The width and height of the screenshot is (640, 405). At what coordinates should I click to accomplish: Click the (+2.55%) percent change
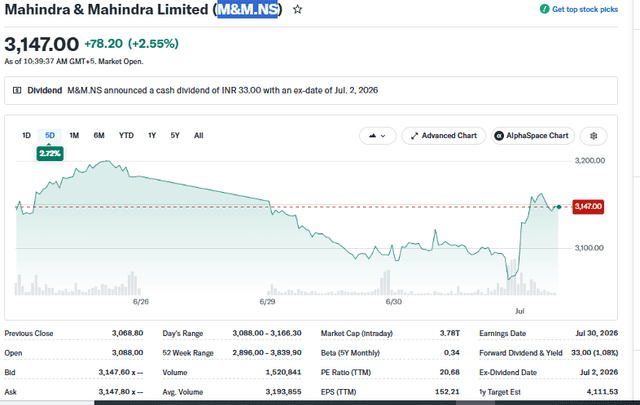[153, 44]
